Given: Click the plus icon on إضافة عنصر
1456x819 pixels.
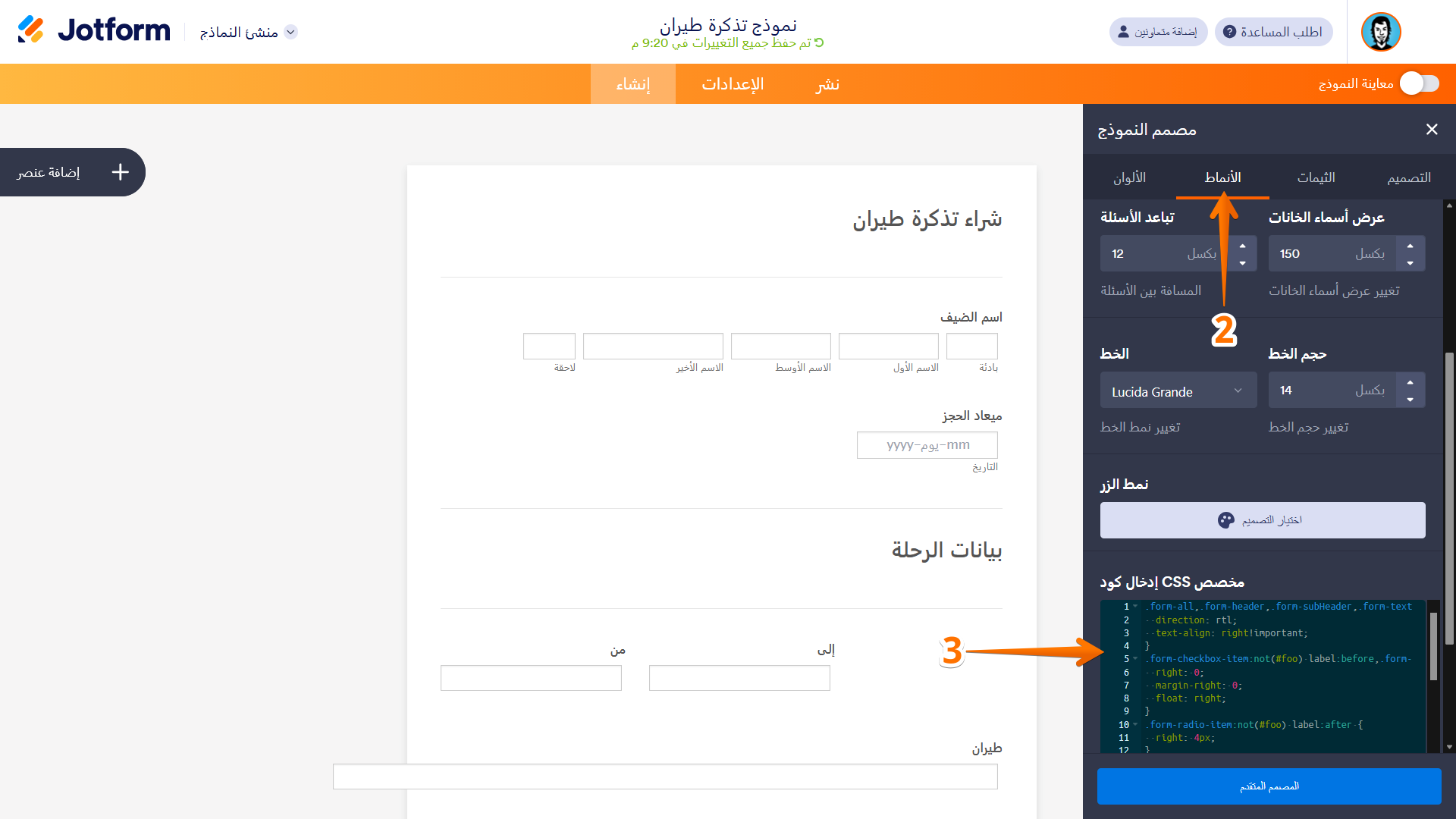Looking at the screenshot, I should tap(120, 172).
